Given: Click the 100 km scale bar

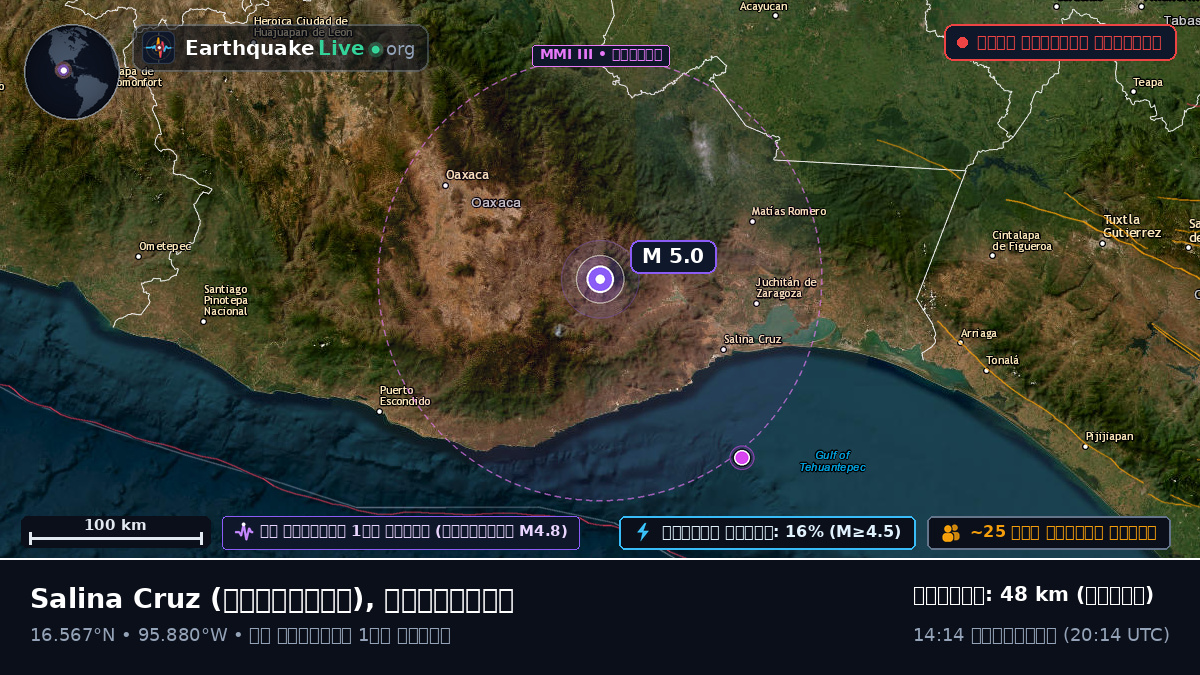Looking at the screenshot, I should pyautogui.click(x=116, y=532).
